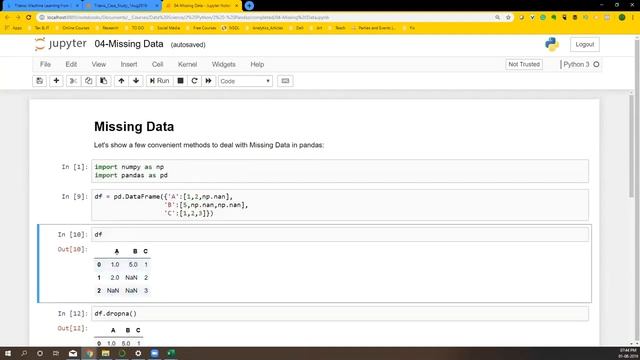Open the Online Courses bookmark folder
Viewport: 640px width, 360px height.
(73, 28)
